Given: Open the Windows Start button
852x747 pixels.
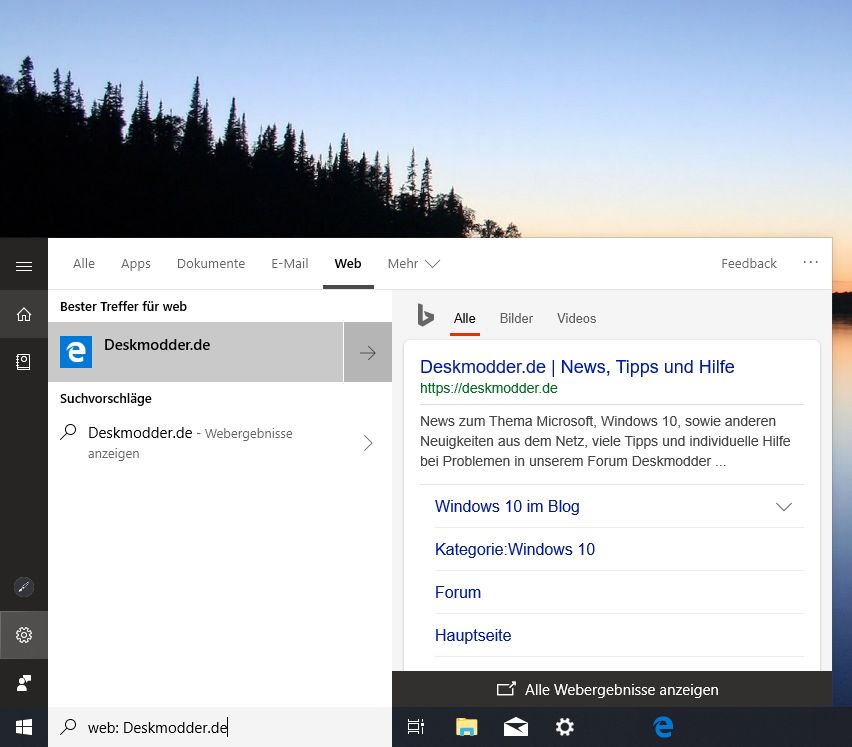Looking at the screenshot, I should click(24, 727).
